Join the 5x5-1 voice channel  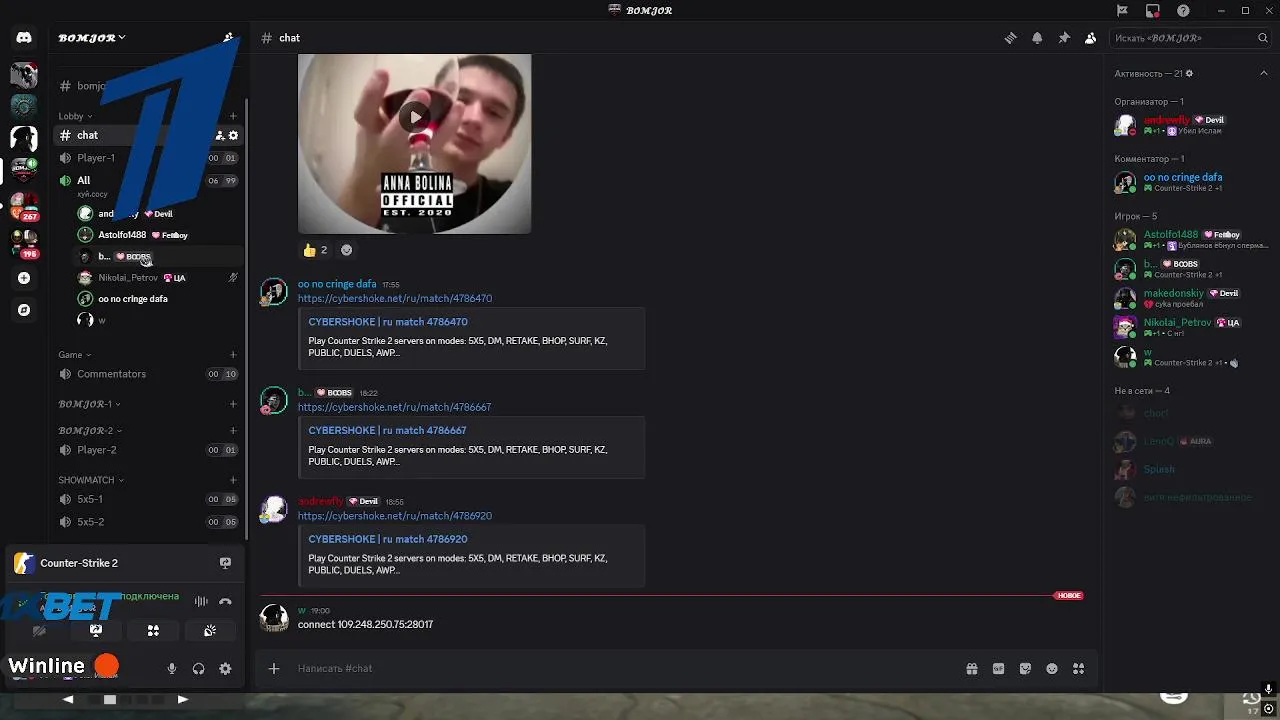click(x=148, y=499)
